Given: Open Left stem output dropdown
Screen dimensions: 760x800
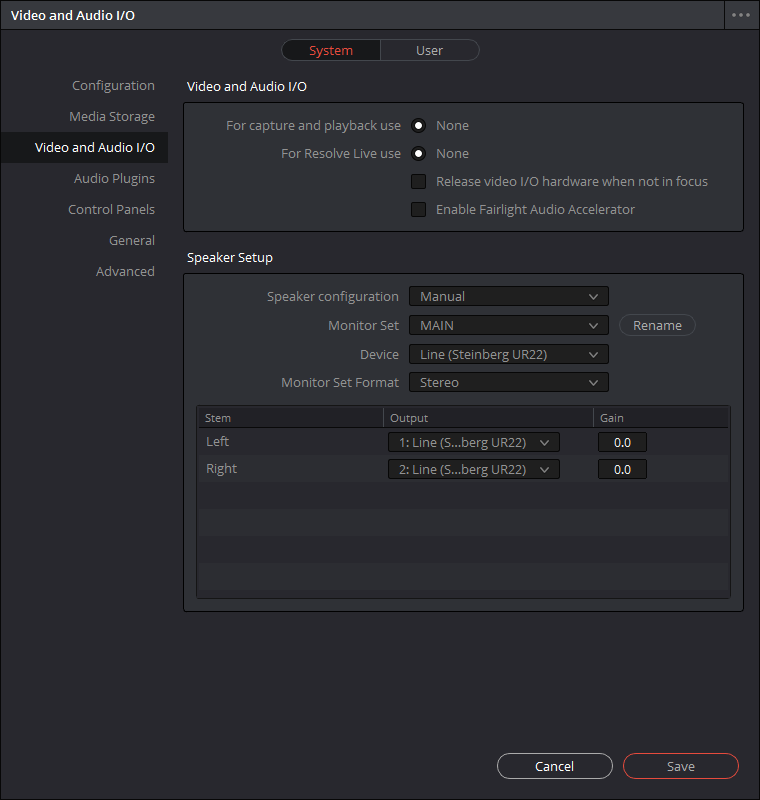Looking at the screenshot, I should point(474,442).
